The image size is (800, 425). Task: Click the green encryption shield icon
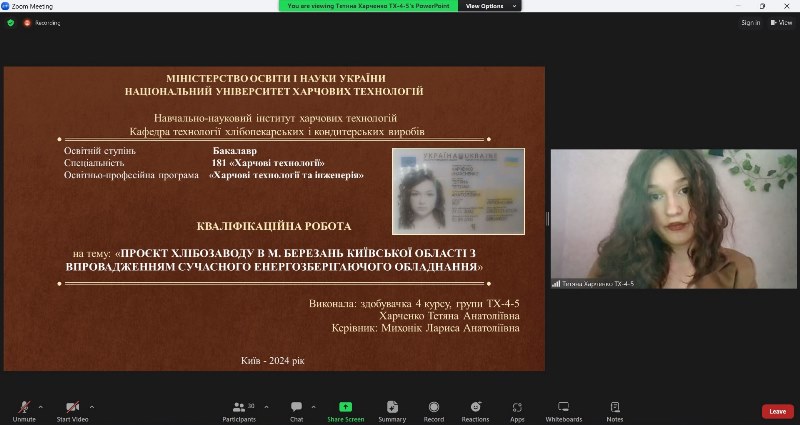click(x=11, y=23)
